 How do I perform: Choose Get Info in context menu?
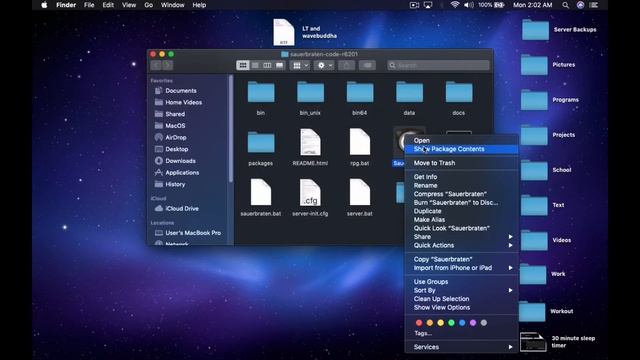461,177
